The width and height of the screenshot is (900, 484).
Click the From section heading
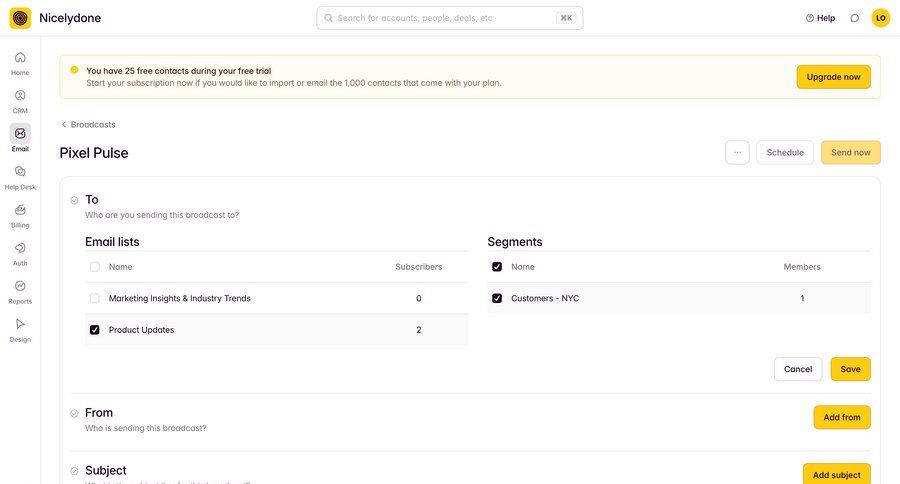point(99,413)
